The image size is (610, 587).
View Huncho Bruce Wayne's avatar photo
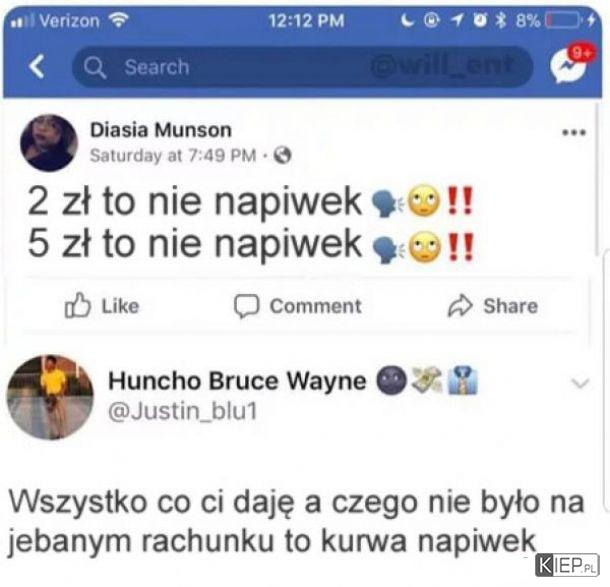click(50, 397)
